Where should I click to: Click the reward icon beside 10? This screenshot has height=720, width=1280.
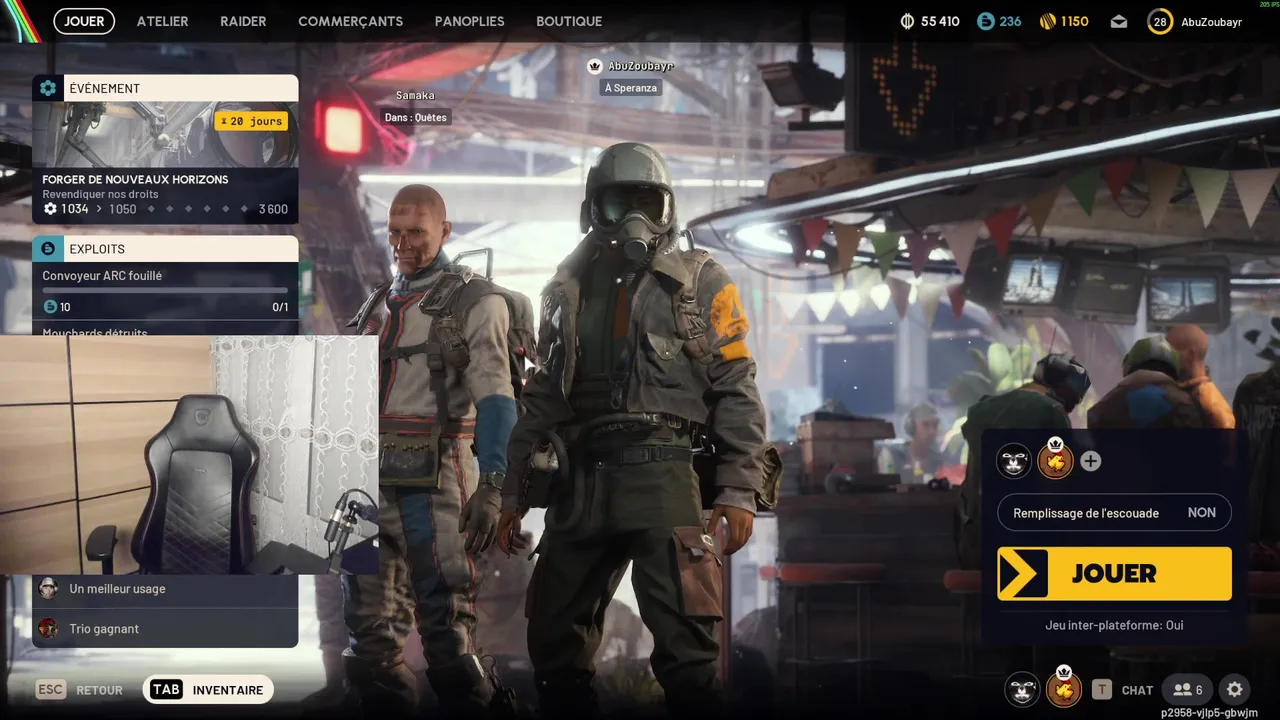50,307
